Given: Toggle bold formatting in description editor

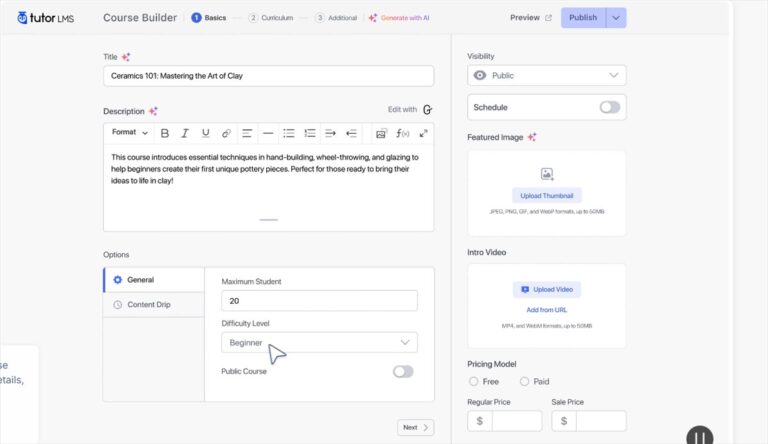Looking at the screenshot, I should click(165, 133).
